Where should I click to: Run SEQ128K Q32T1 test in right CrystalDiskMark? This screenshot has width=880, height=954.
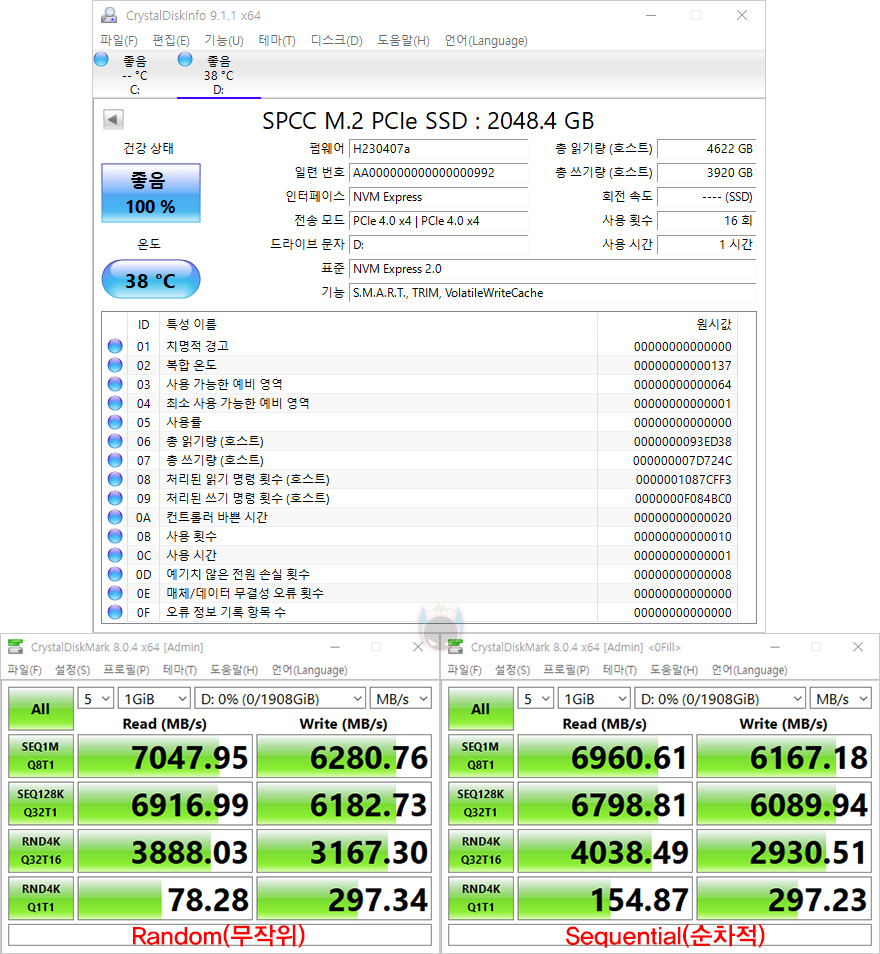point(481,804)
